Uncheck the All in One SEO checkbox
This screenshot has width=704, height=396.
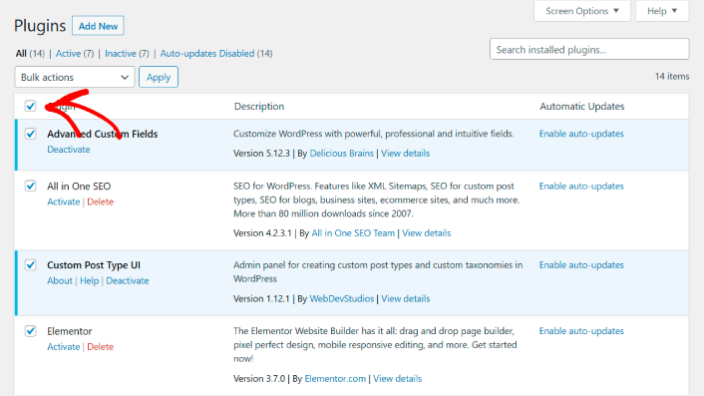click(x=31, y=186)
